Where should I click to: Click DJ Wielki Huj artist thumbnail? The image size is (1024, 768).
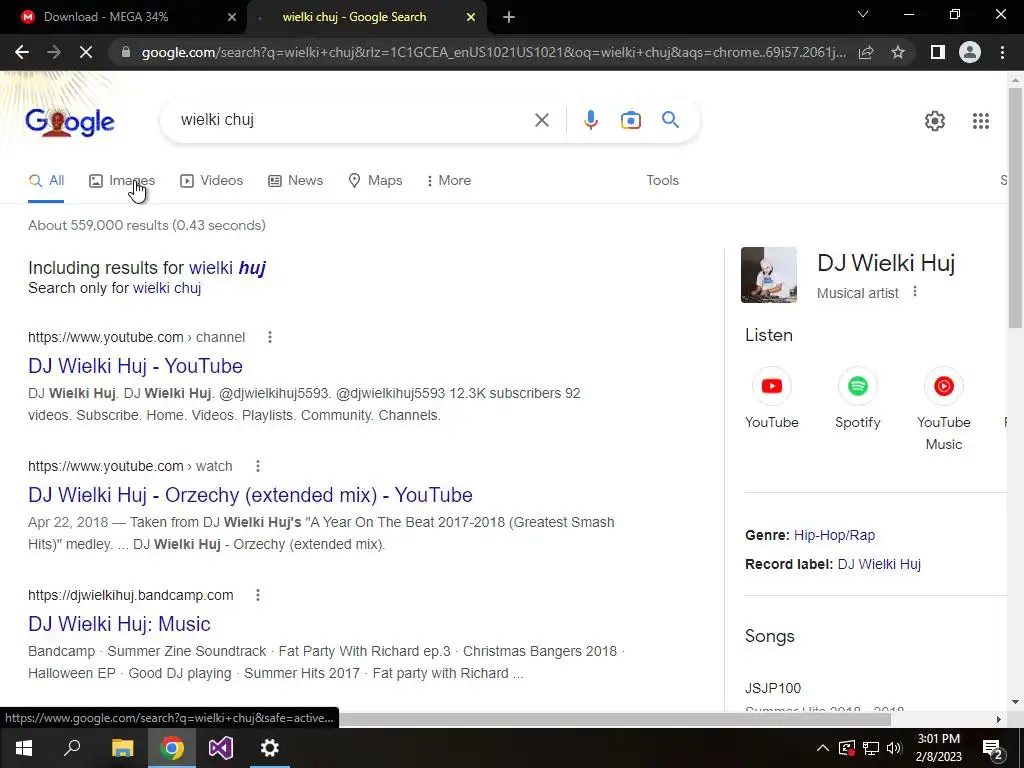[769, 275]
